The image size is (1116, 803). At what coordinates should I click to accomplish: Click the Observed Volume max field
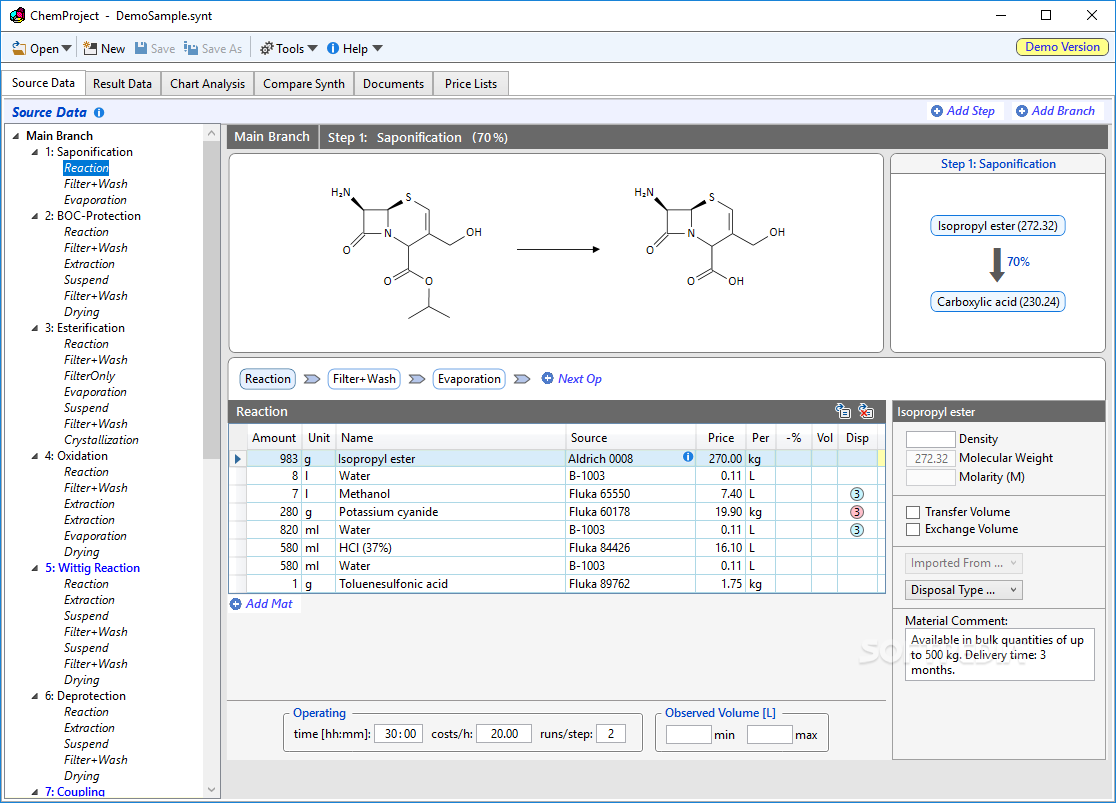[x=769, y=735]
